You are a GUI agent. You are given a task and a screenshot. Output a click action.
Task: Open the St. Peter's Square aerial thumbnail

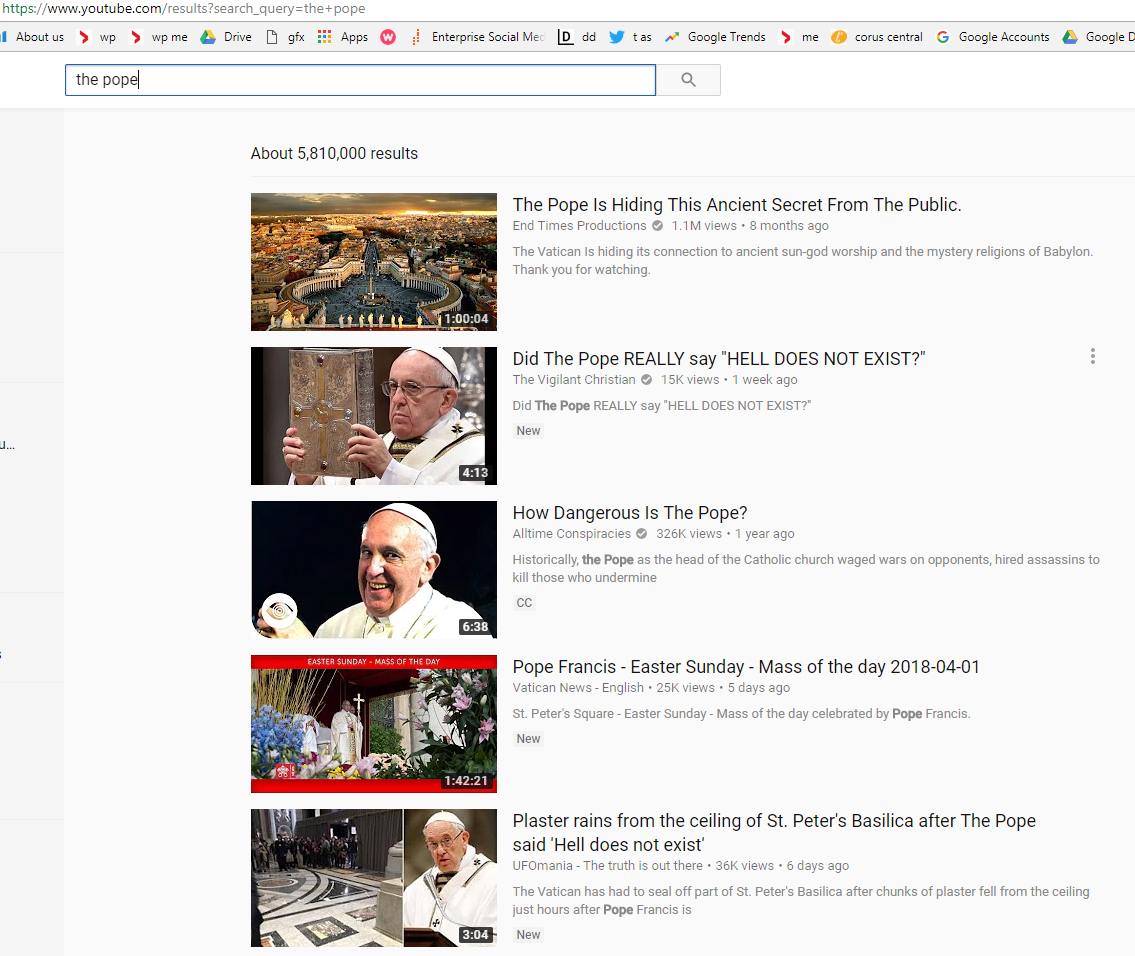373,262
